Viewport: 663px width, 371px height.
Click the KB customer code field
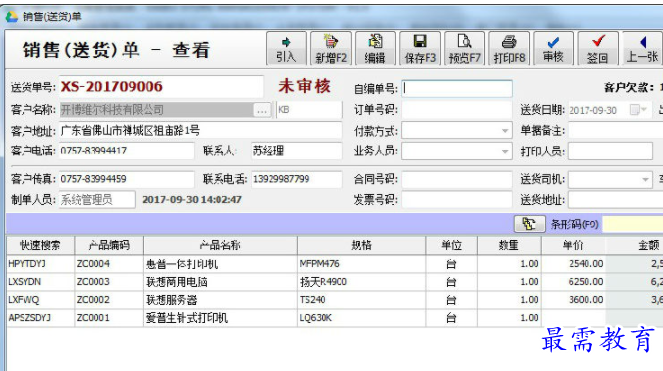309,110
